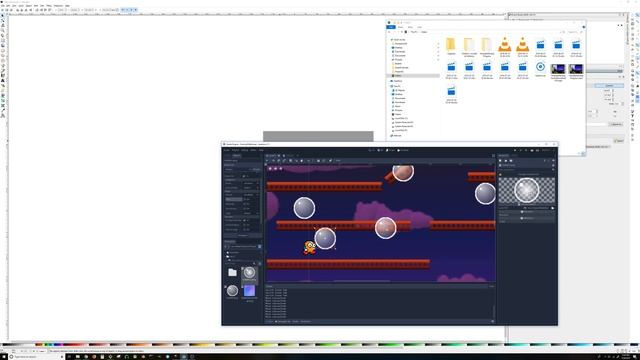
Task: Activate Scale Mode in Godot viewport toolbar
Action: click(284, 160)
